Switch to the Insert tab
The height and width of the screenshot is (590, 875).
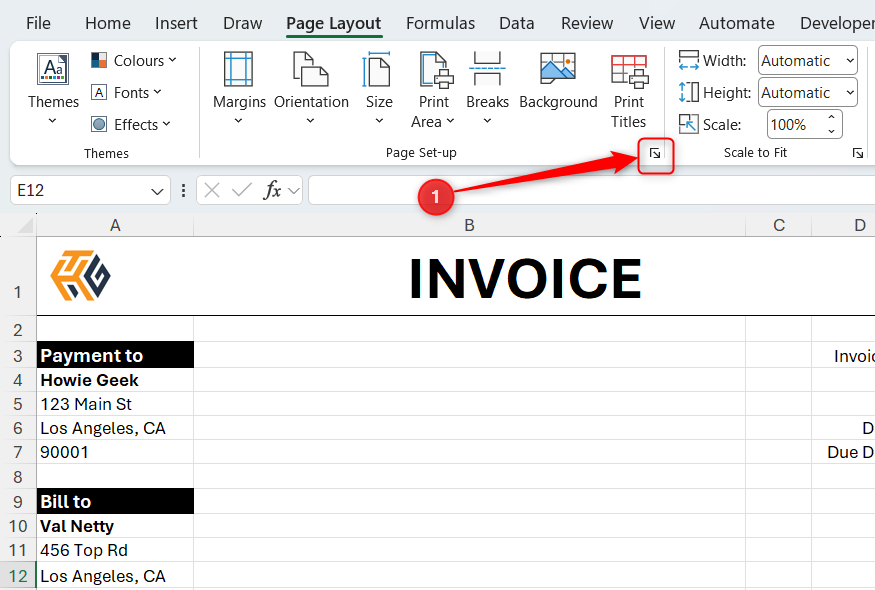coord(176,23)
